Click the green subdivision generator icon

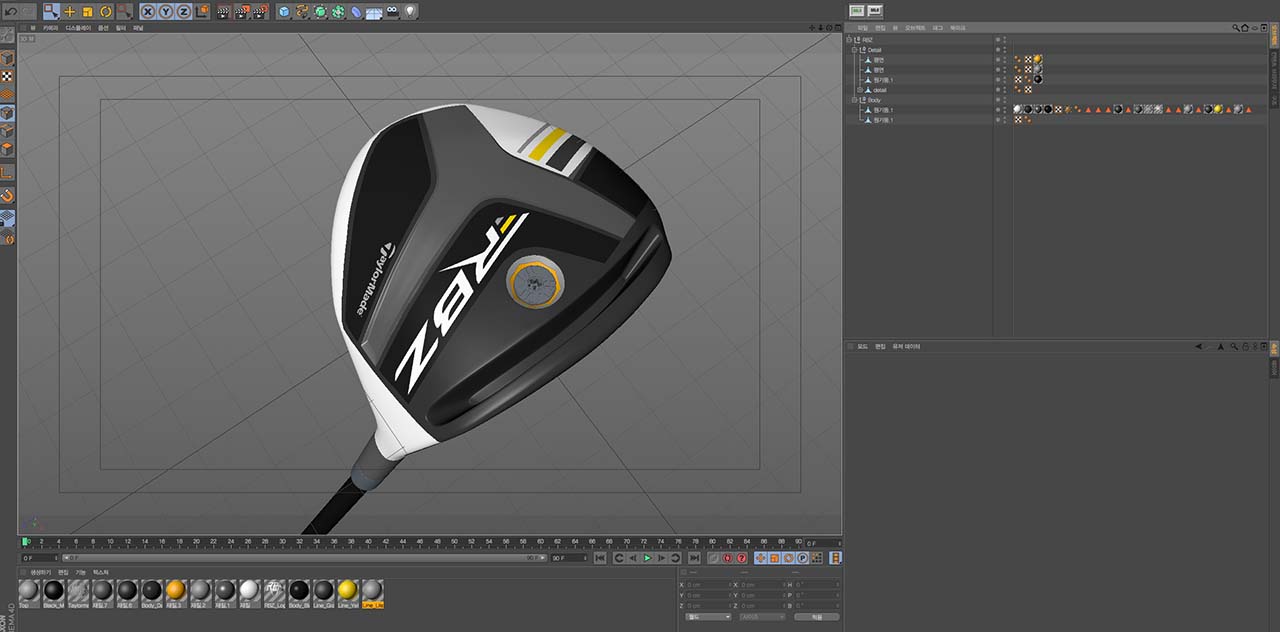320,11
